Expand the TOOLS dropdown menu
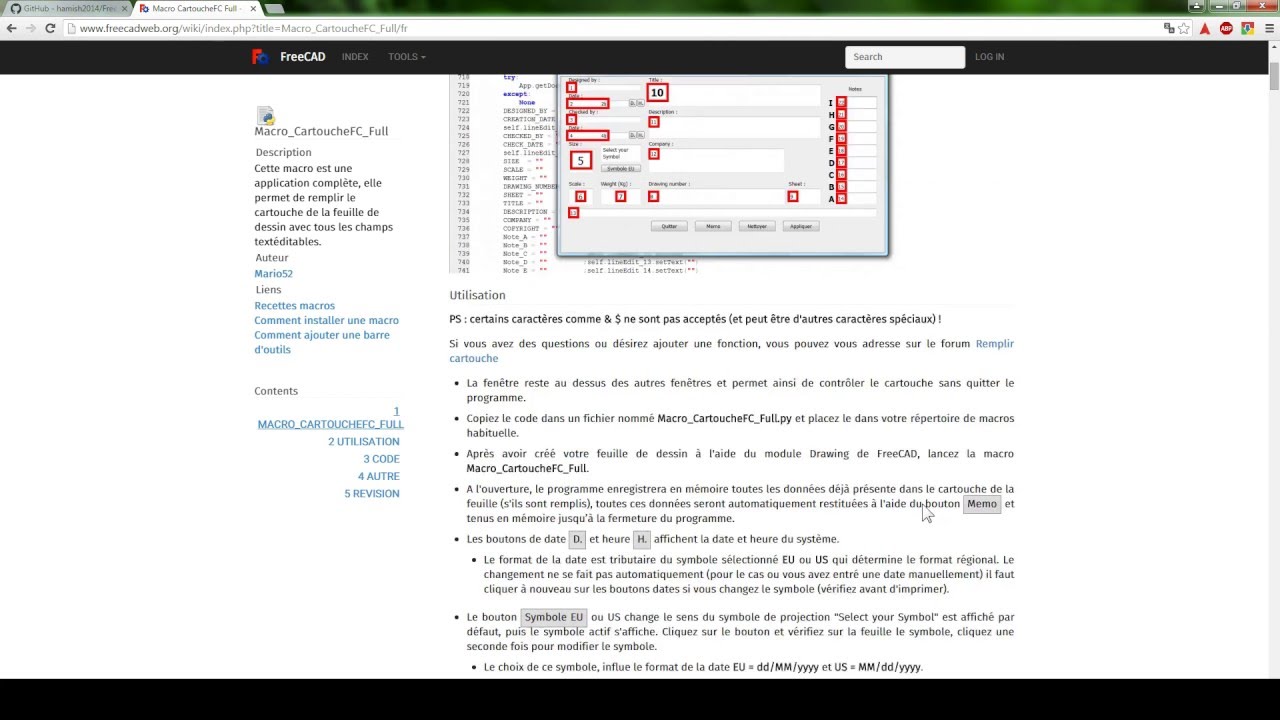 [x=407, y=57]
